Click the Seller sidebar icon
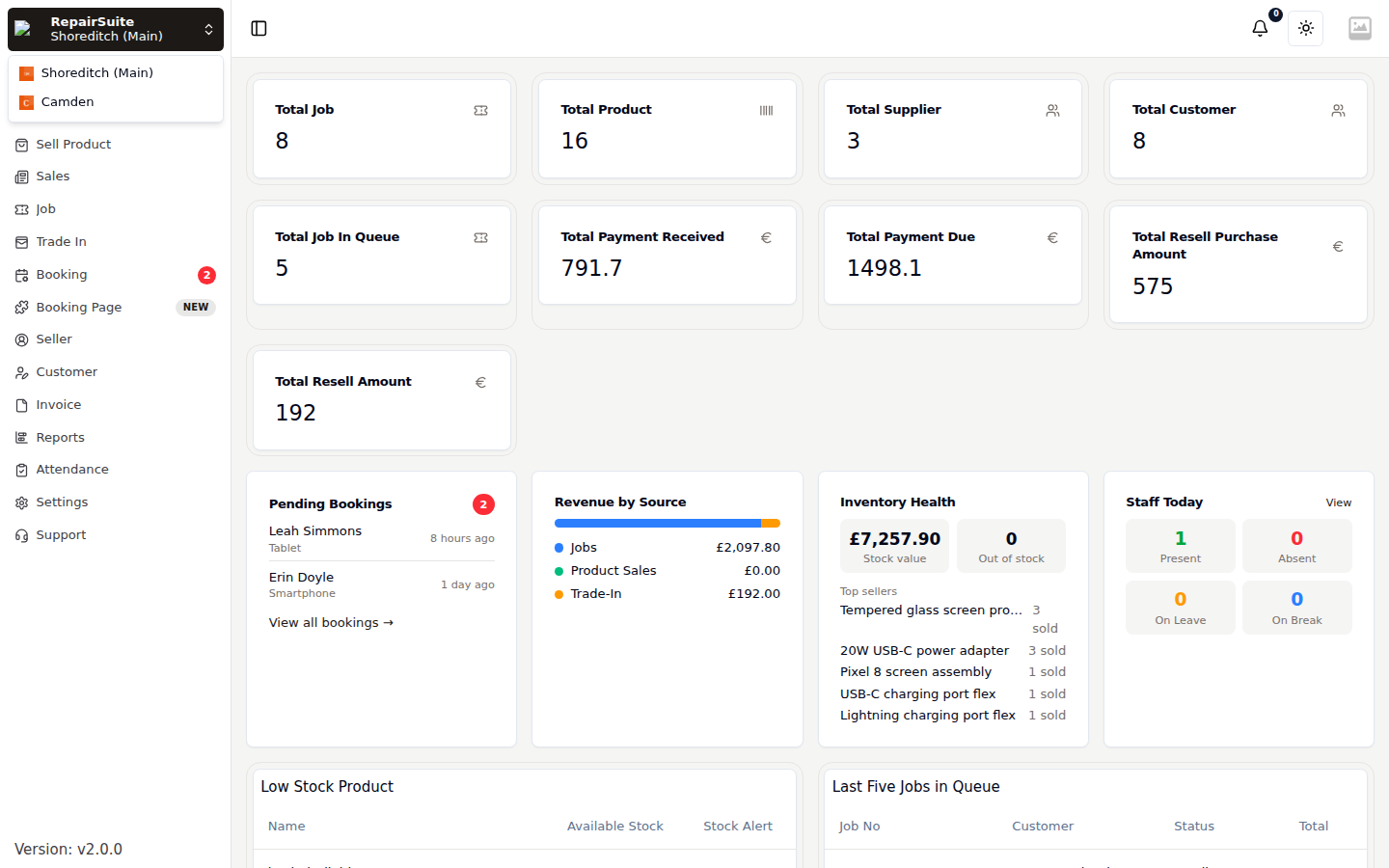 (x=21, y=339)
